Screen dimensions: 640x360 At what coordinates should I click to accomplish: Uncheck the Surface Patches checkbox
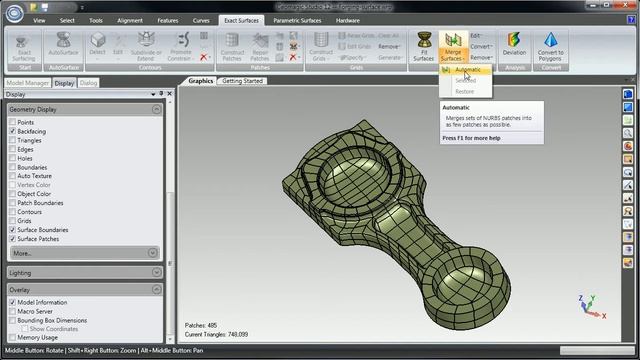[13, 239]
